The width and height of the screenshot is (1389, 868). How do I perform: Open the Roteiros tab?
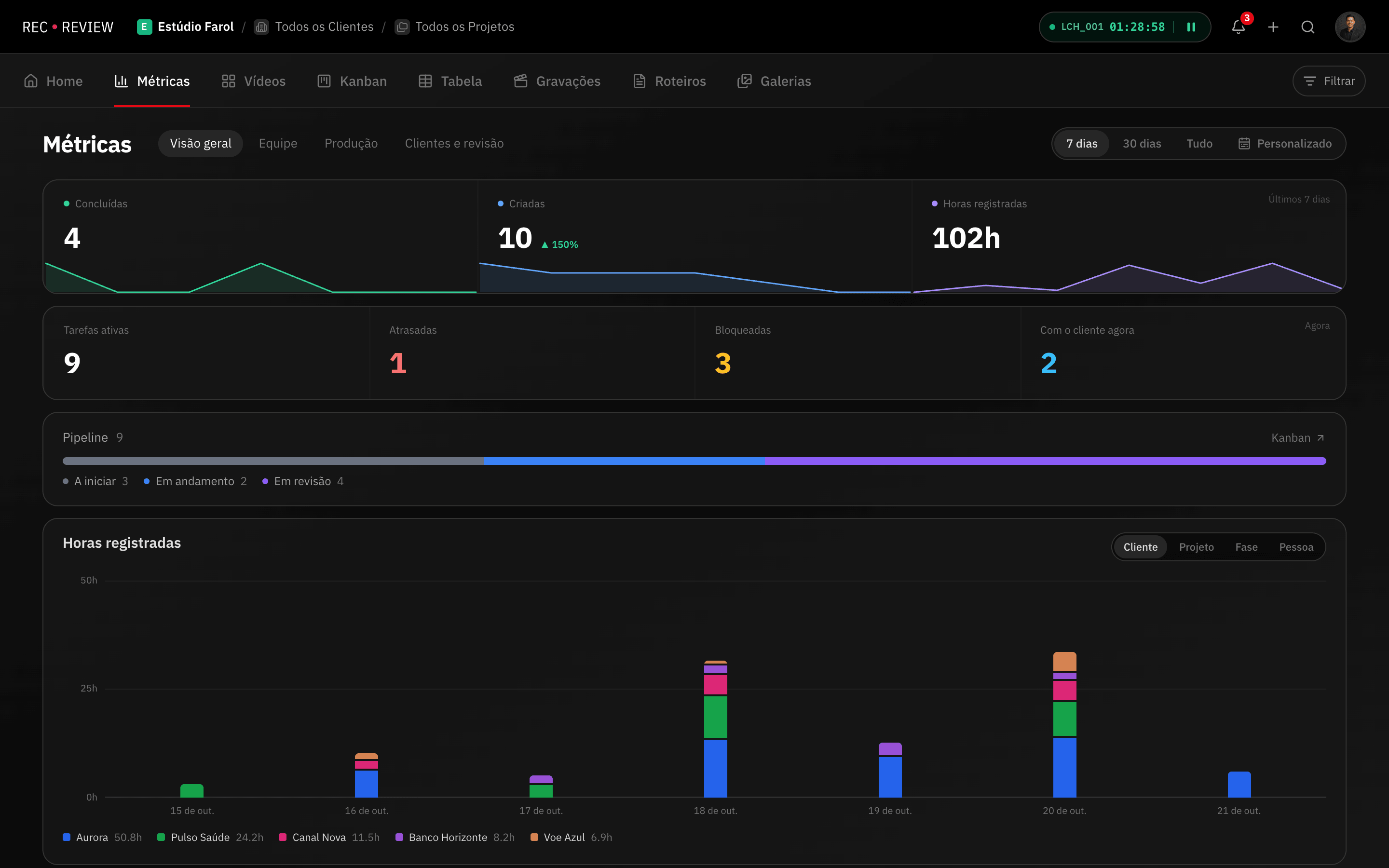[668, 81]
